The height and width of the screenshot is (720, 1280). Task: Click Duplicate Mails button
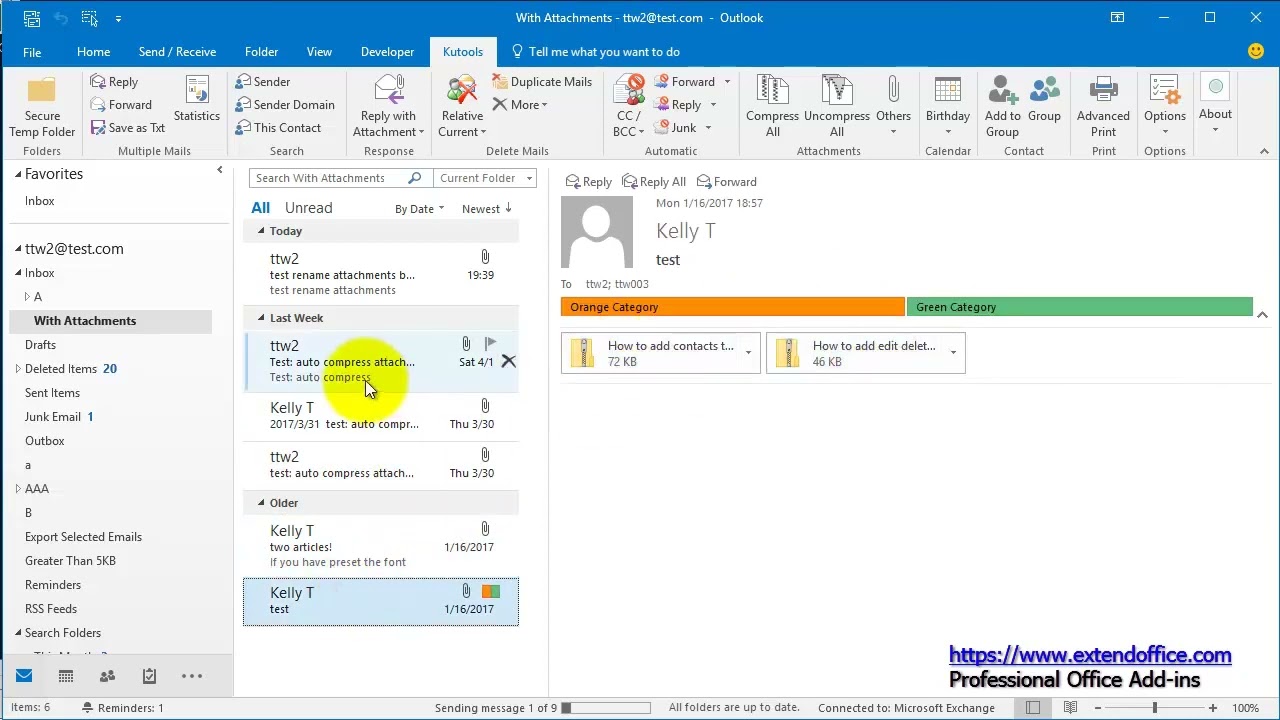tap(542, 82)
